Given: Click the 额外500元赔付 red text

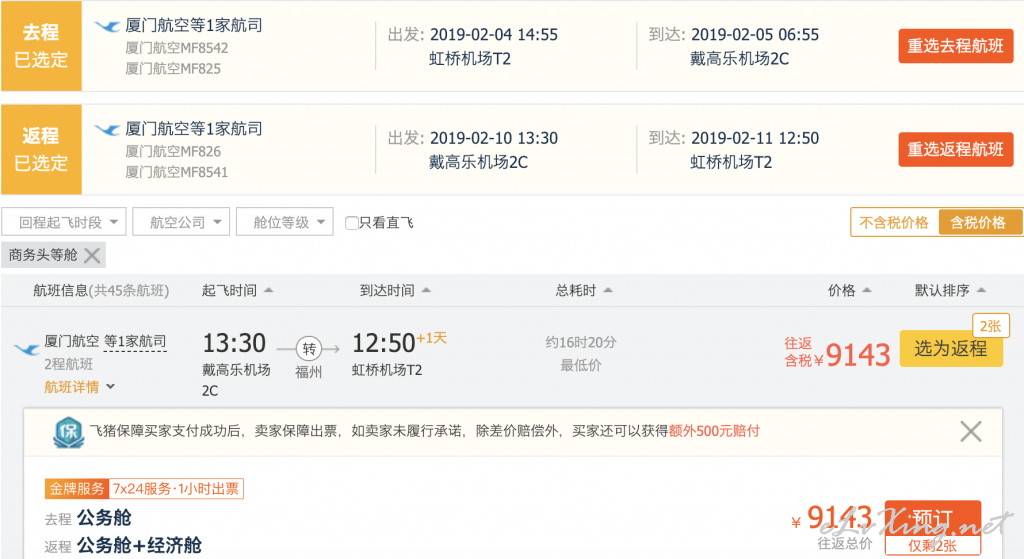Looking at the screenshot, I should coord(714,431).
